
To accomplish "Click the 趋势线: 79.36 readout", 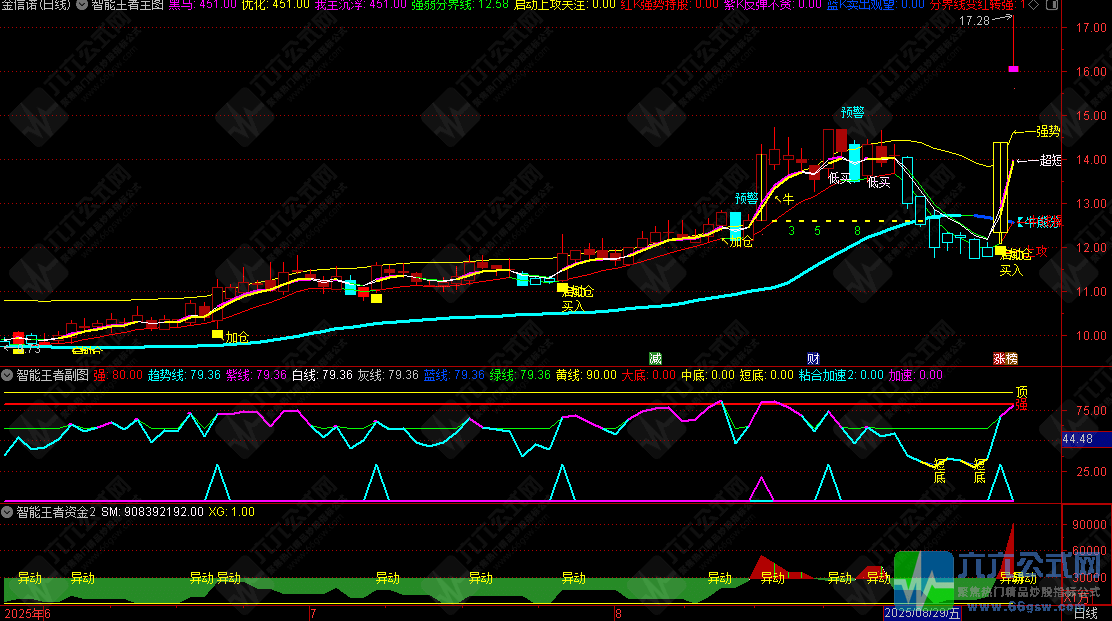I will coord(184,375).
